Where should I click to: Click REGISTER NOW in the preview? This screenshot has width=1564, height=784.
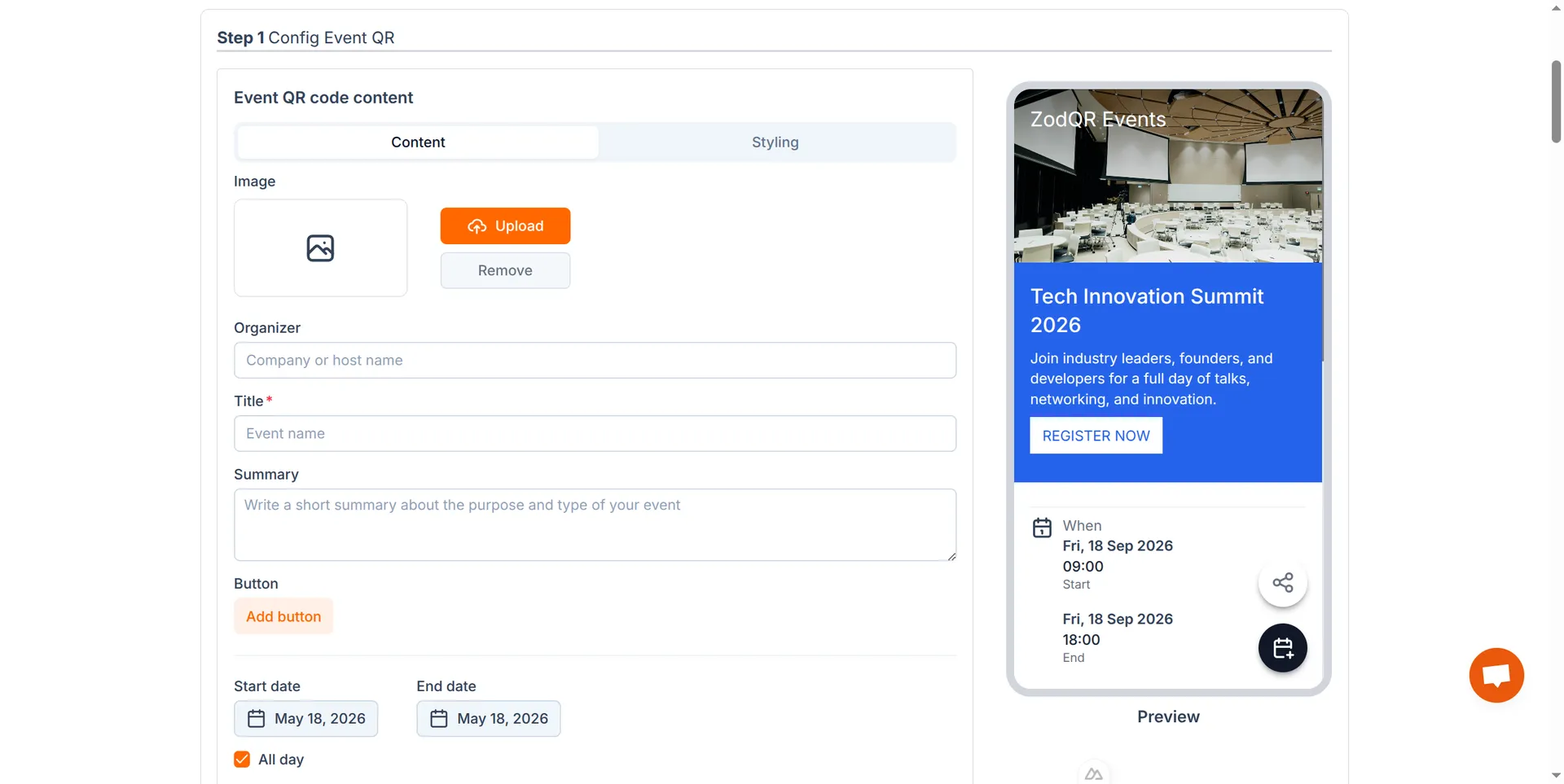point(1096,436)
